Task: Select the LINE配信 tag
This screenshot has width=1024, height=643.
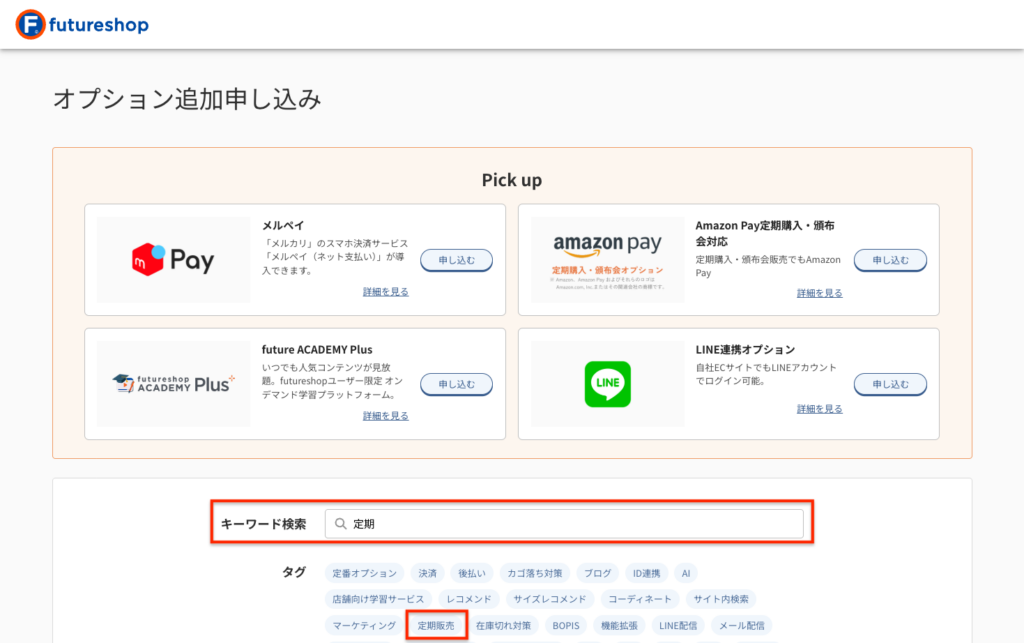Action: pyautogui.click(x=678, y=626)
